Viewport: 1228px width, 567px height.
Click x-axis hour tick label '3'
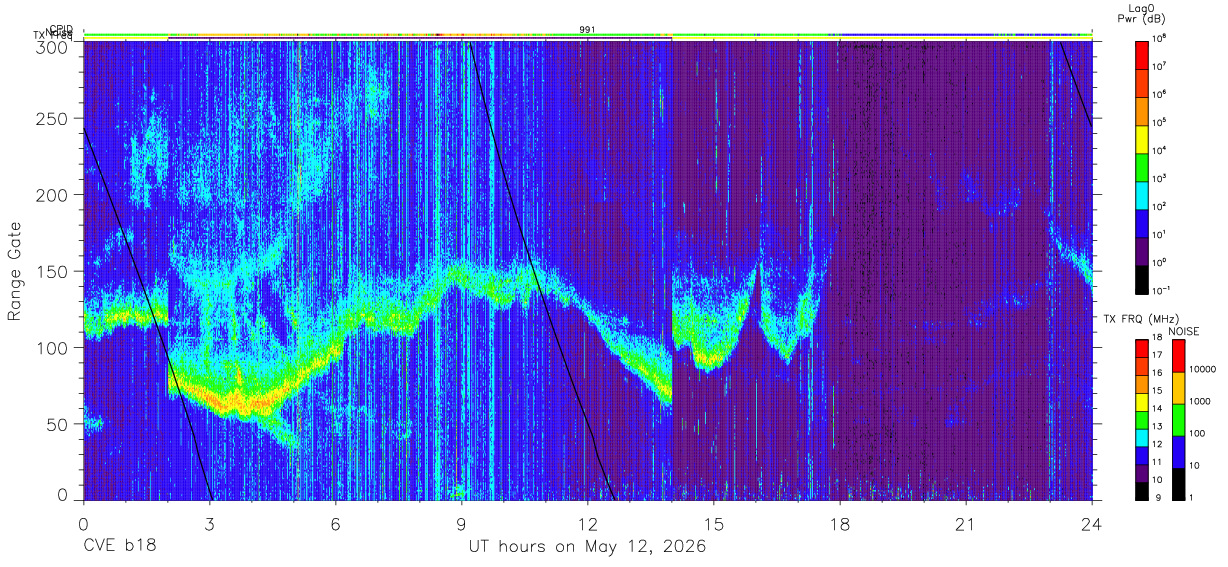209,525
